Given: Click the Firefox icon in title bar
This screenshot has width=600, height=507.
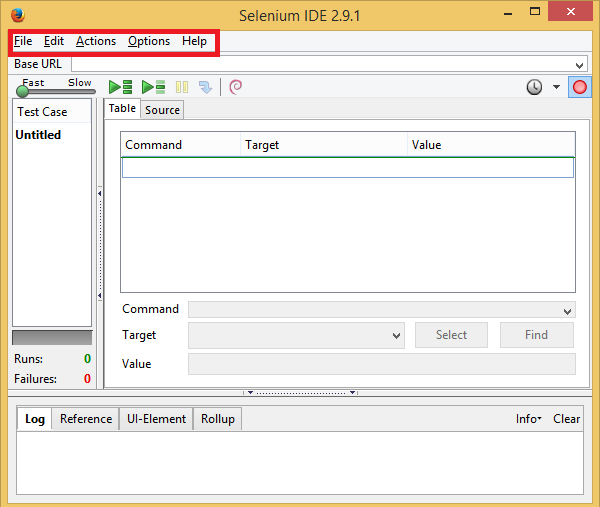Looking at the screenshot, I should point(17,15).
